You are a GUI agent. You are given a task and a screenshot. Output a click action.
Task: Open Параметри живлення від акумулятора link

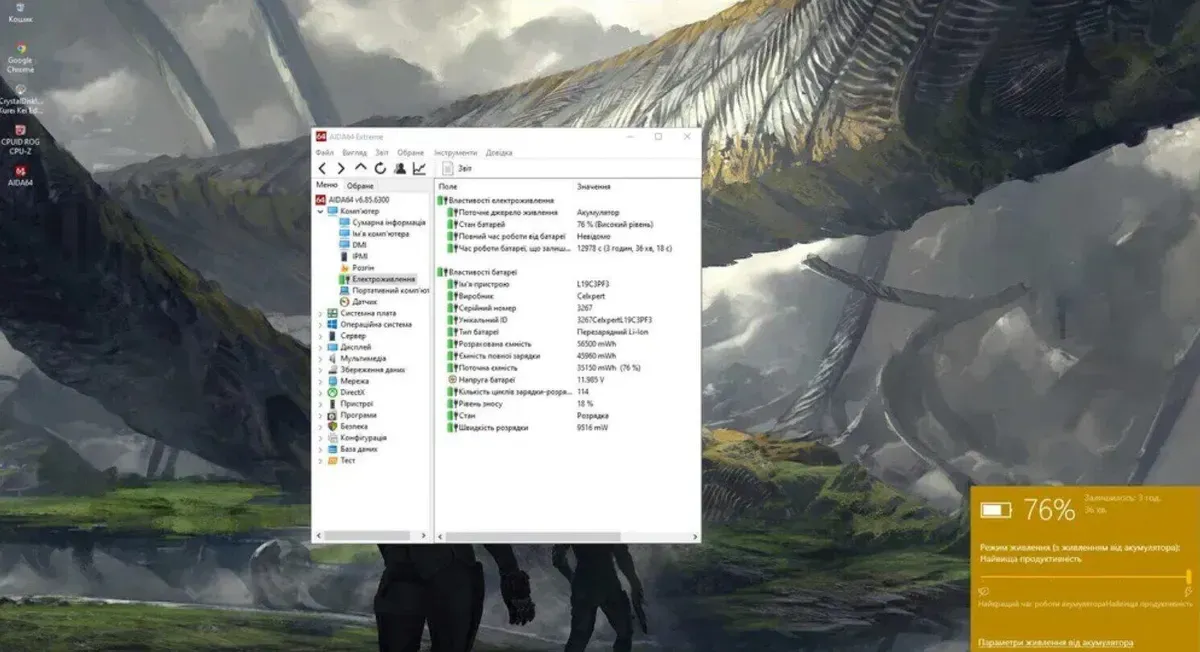click(1055, 642)
